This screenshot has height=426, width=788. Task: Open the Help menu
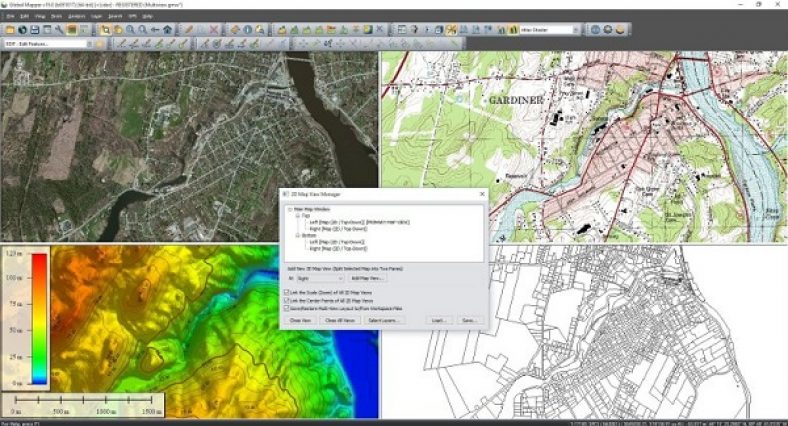tap(148, 17)
